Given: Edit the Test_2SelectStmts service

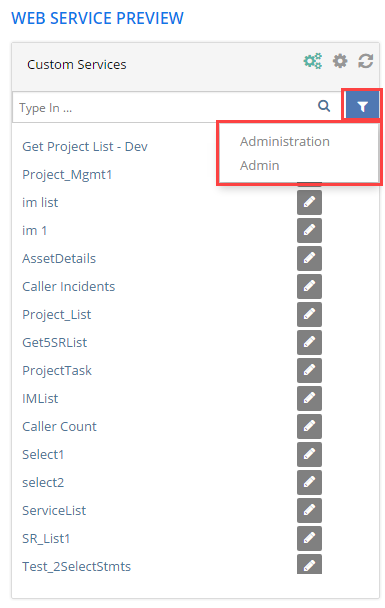Looking at the screenshot, I should point(309,564).
